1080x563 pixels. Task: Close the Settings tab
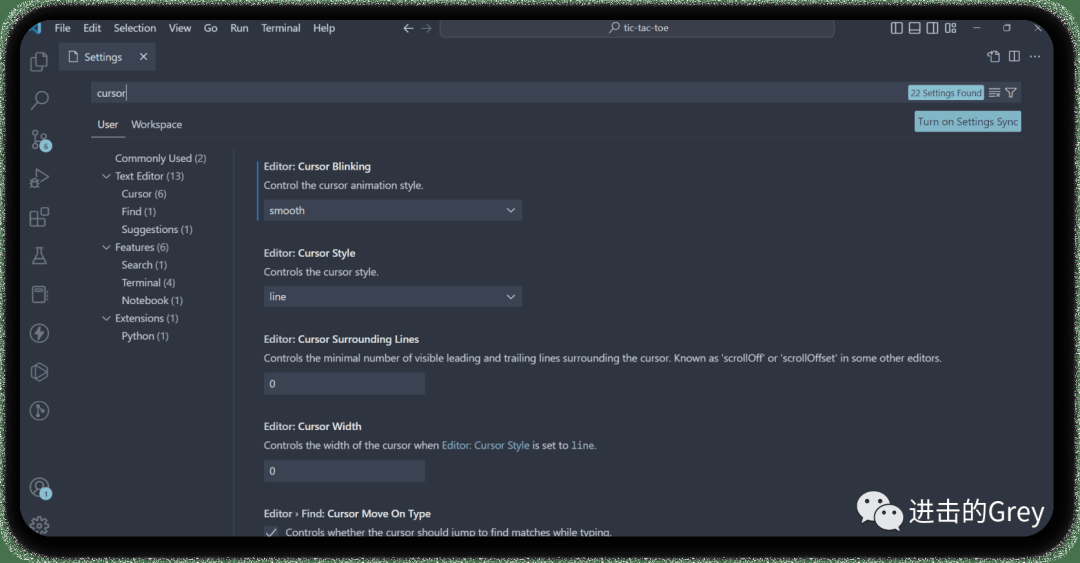tap(143, 57)
